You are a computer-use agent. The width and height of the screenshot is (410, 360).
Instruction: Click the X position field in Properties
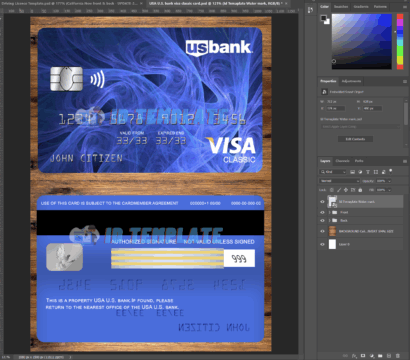336,108
